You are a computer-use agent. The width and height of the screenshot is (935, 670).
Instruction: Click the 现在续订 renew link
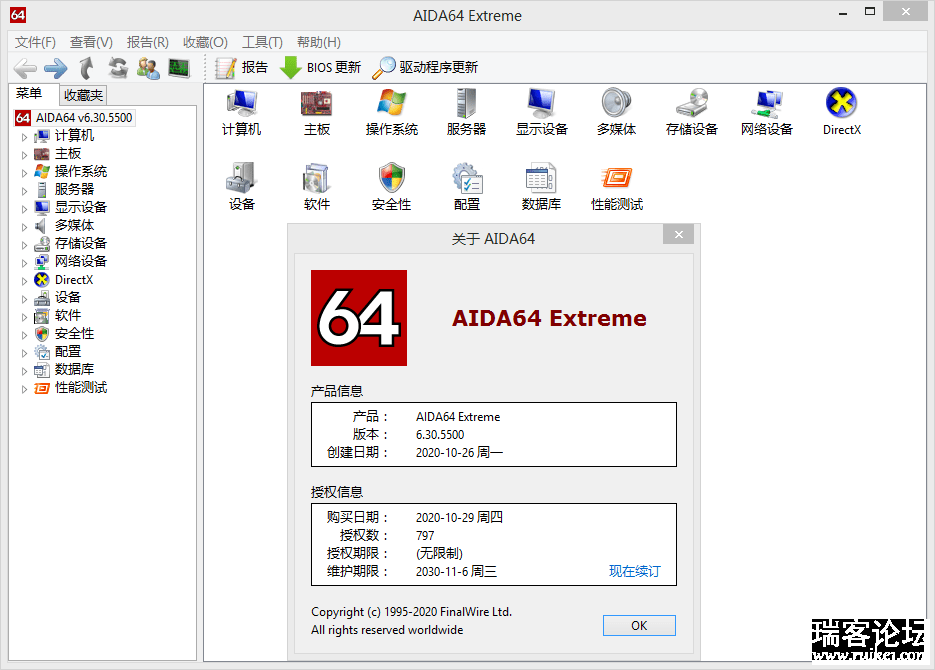(634, 571)
